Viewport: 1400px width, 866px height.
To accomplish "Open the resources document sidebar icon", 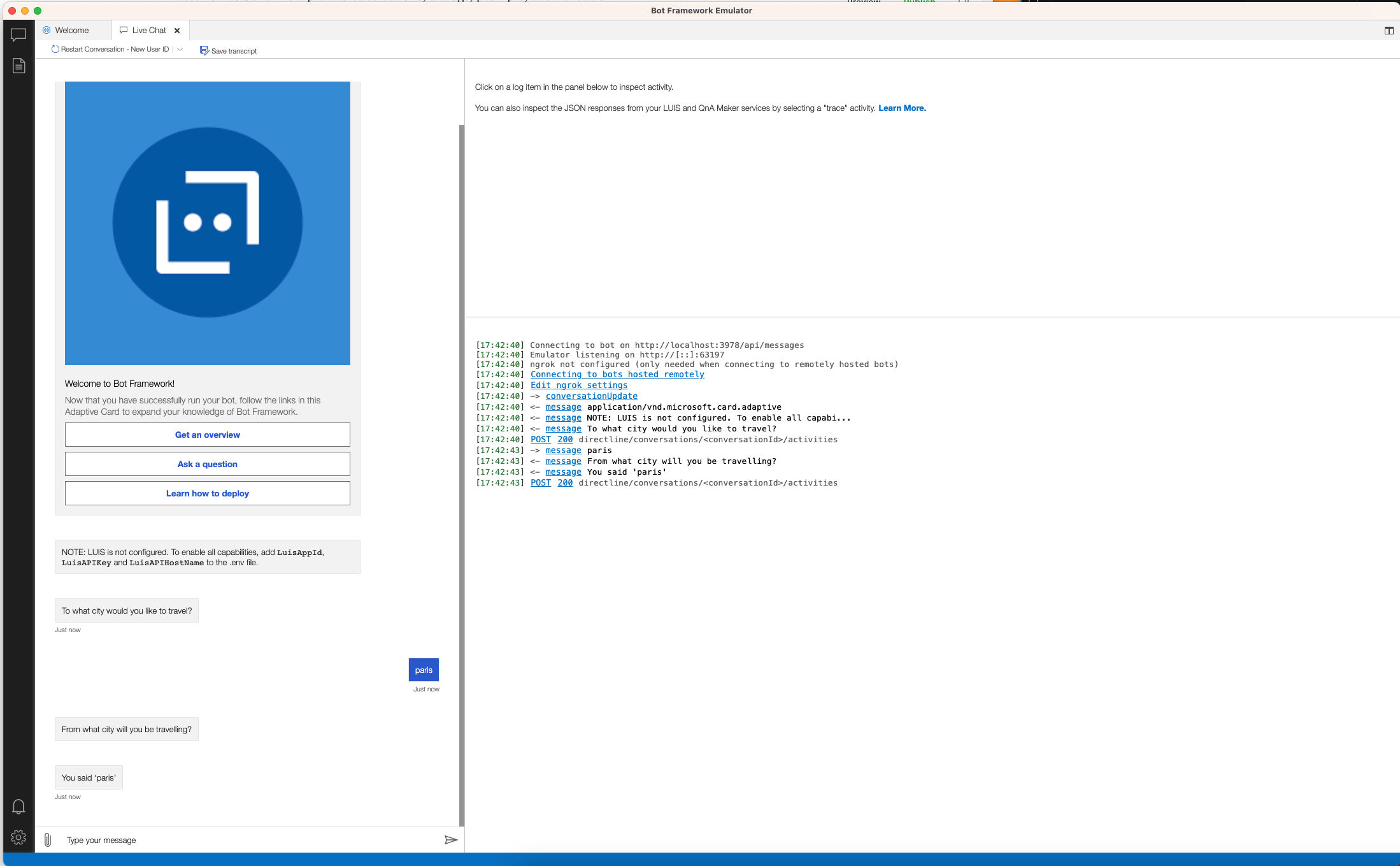I will (x=18, y=66).
